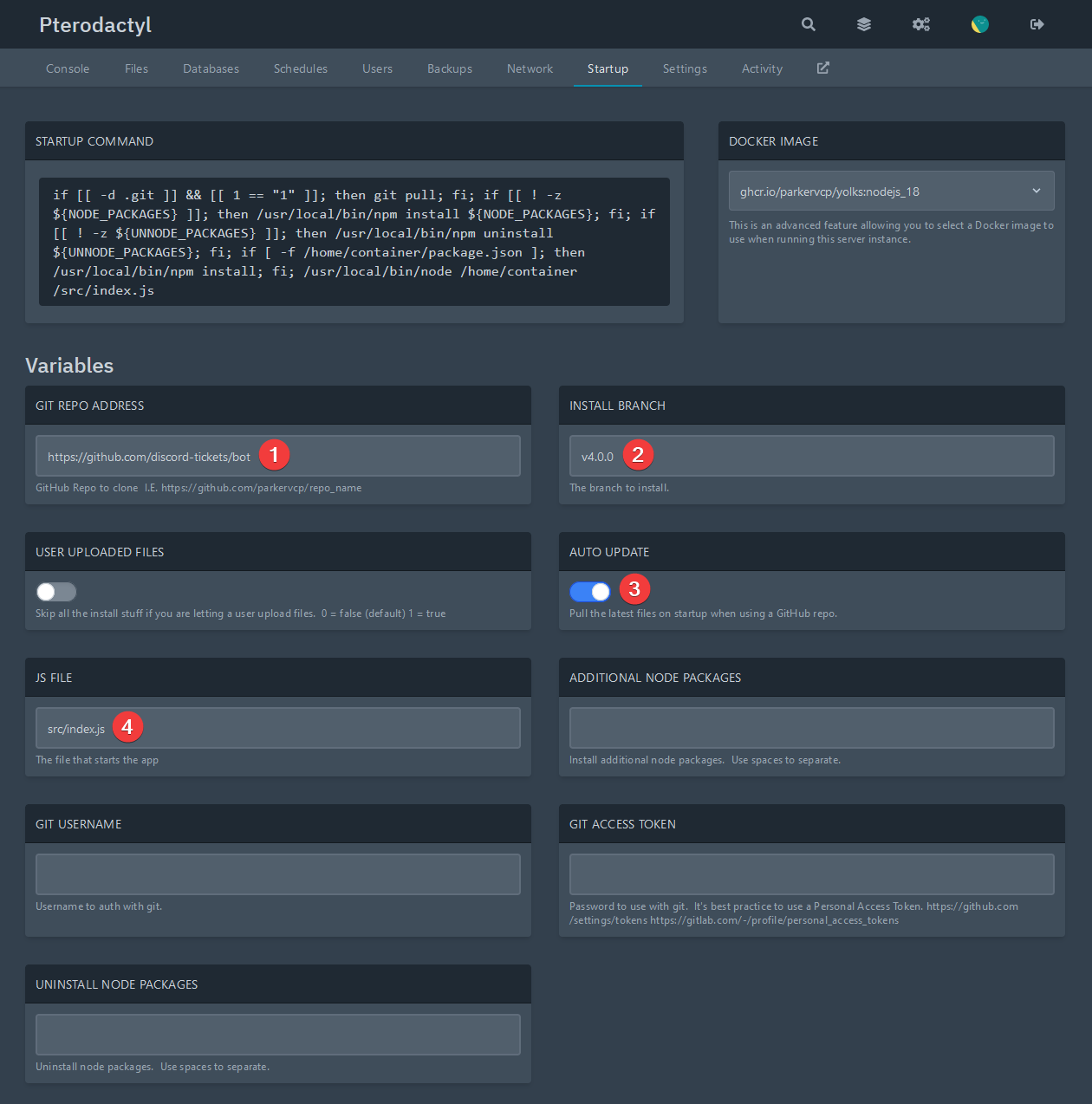Click the logout icon
Image resolution: width=1092 pixels, height=1104 pixels.
coord(1037,24)
